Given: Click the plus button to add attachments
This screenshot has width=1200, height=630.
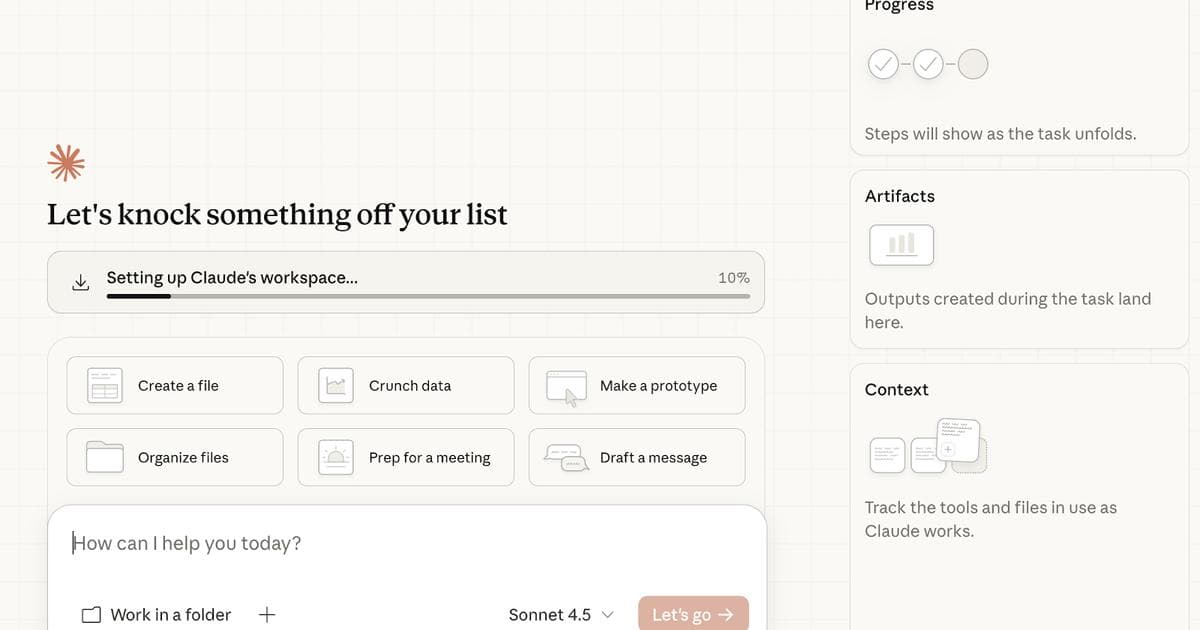Looking at the screenshot, I should 266,614.
